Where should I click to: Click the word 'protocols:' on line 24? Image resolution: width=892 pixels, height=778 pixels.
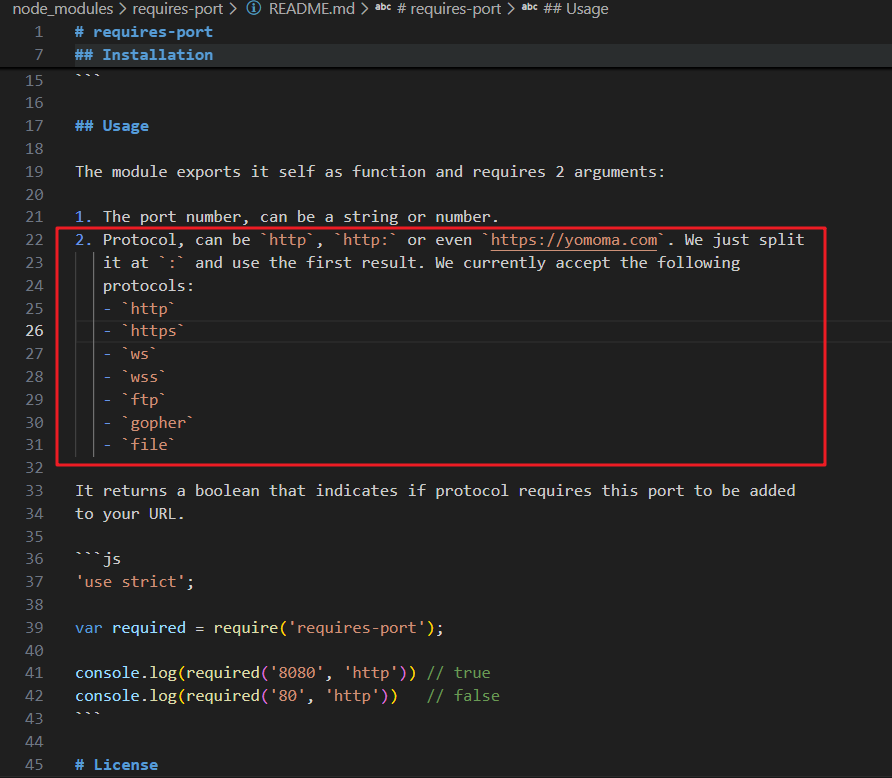point(148,286)
